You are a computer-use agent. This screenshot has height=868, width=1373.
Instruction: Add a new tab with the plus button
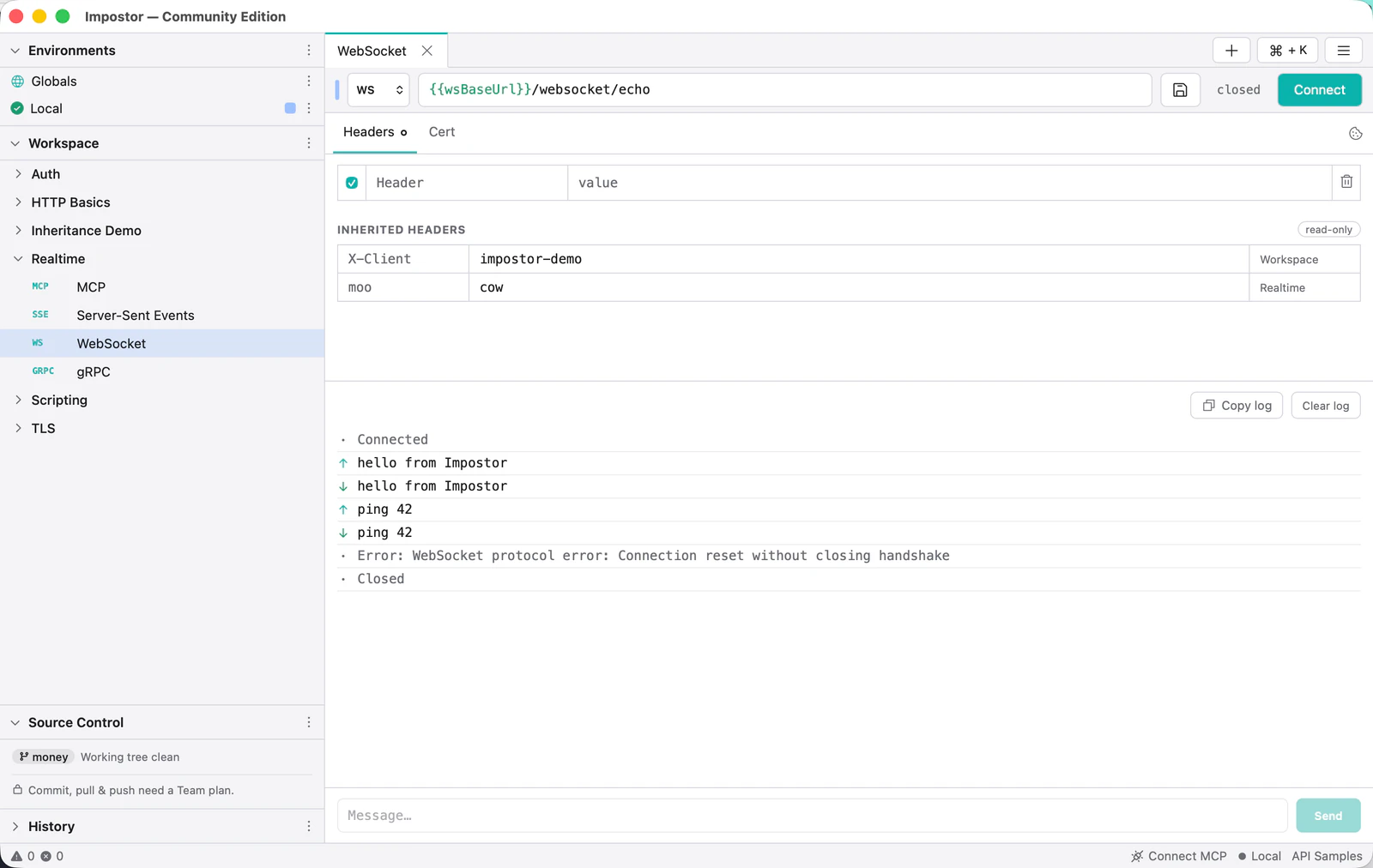(1231, 51)
